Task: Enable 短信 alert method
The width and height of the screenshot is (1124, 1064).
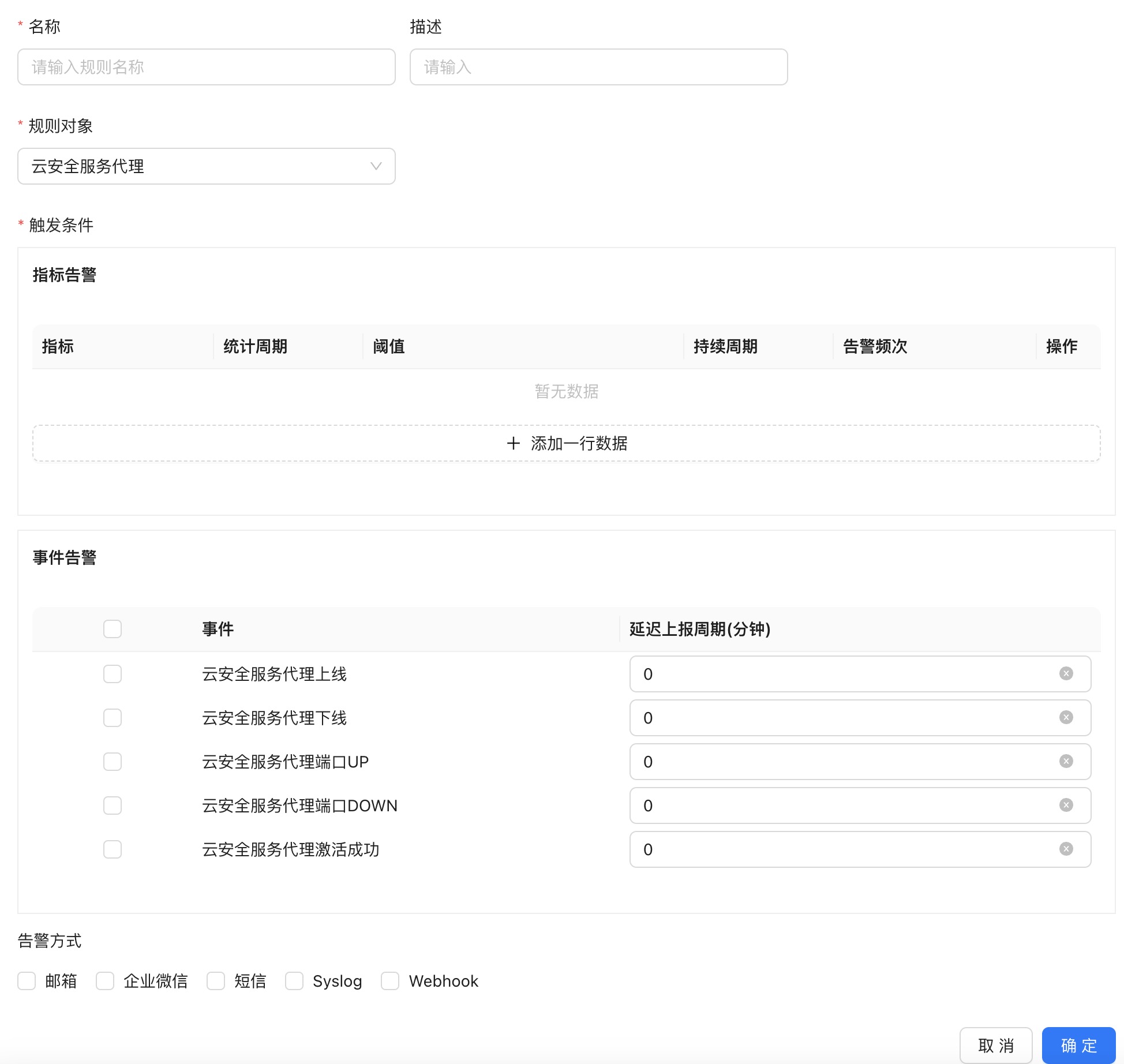Action: click(216, 980)
